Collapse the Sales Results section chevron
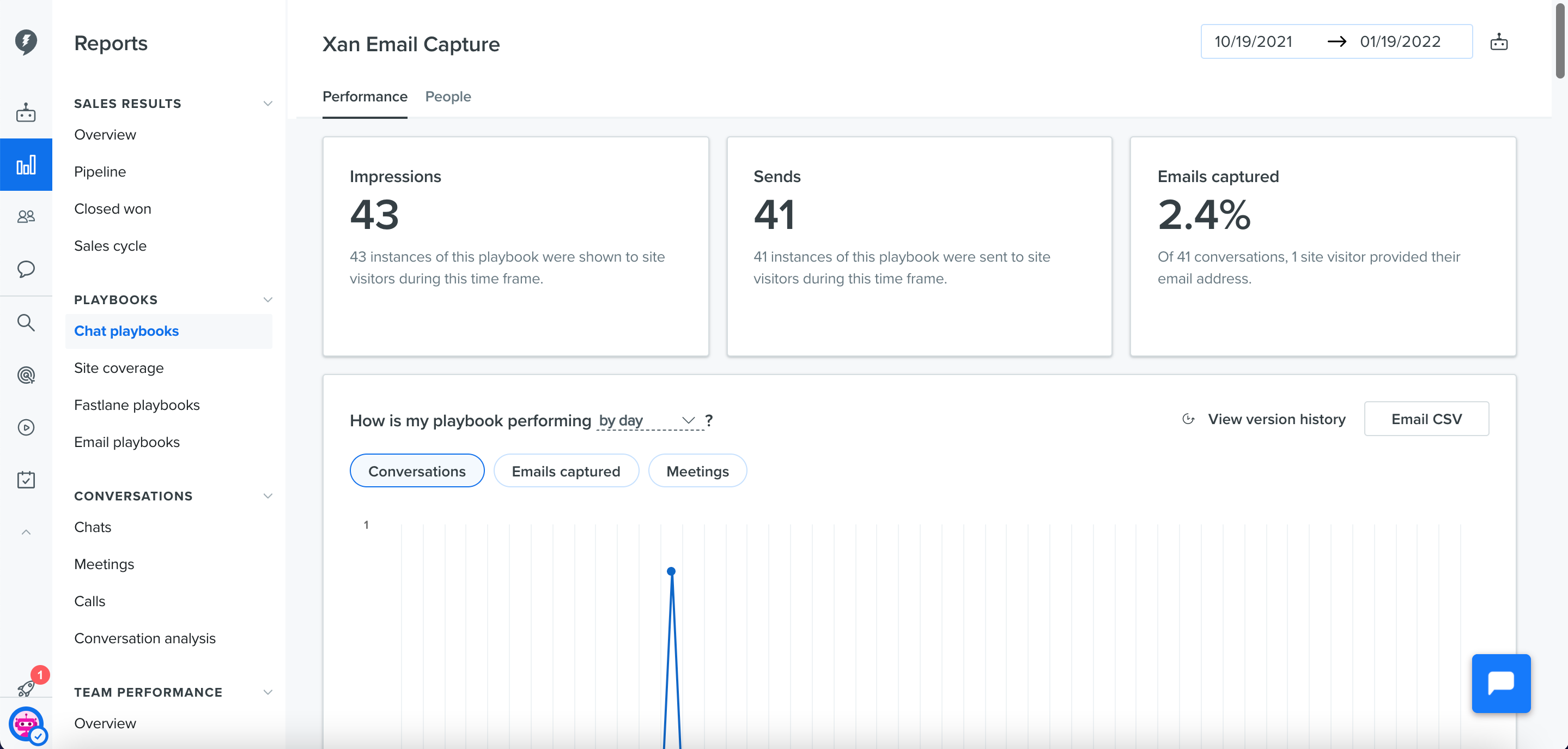Screen dimensions: 1568x749 [x=268, y=104]
